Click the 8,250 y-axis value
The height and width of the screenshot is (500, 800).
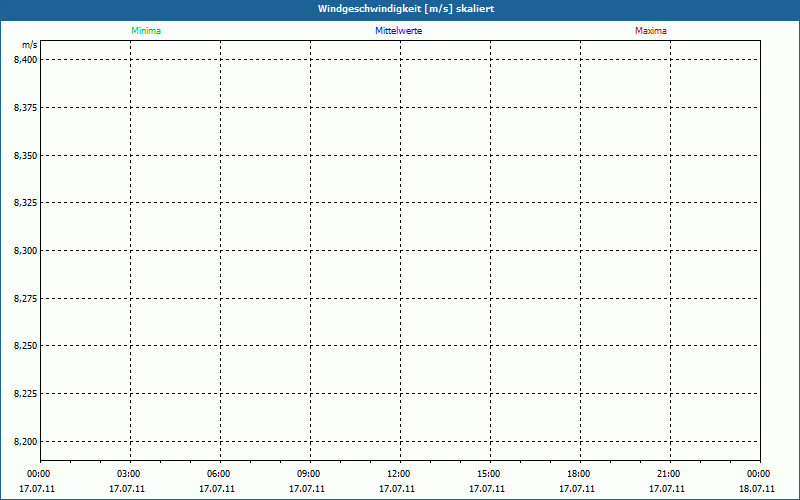point(26,346)
